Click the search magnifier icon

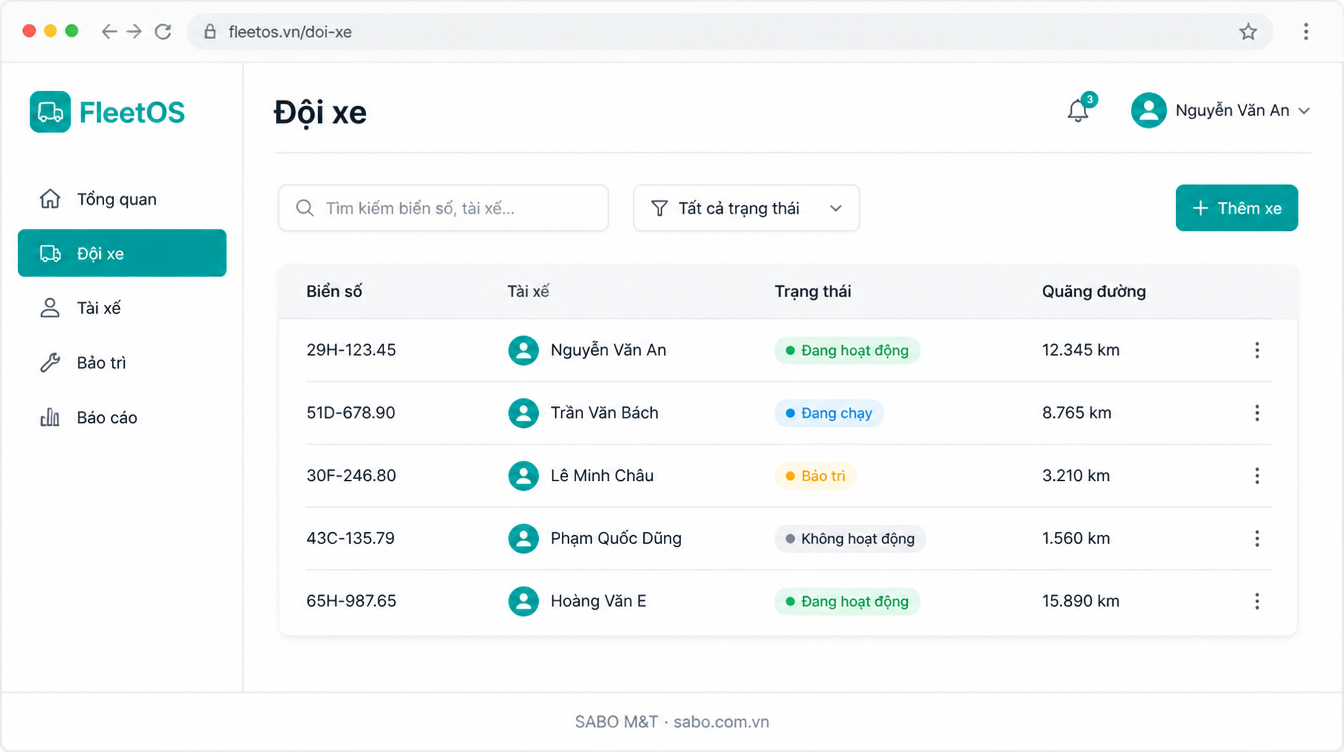pos(305,208)
